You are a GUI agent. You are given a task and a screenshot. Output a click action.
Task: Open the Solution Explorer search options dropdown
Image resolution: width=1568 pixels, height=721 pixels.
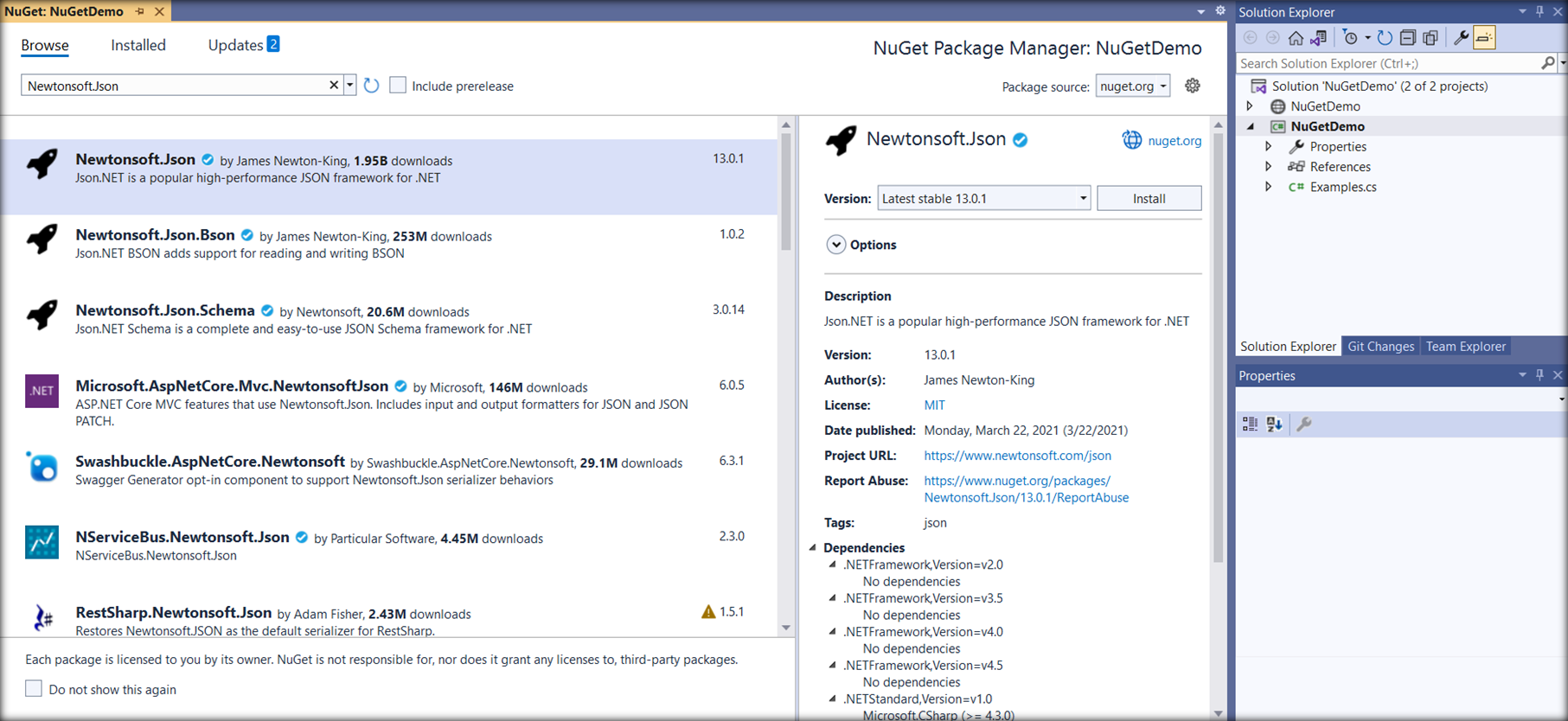point(1562,63)
